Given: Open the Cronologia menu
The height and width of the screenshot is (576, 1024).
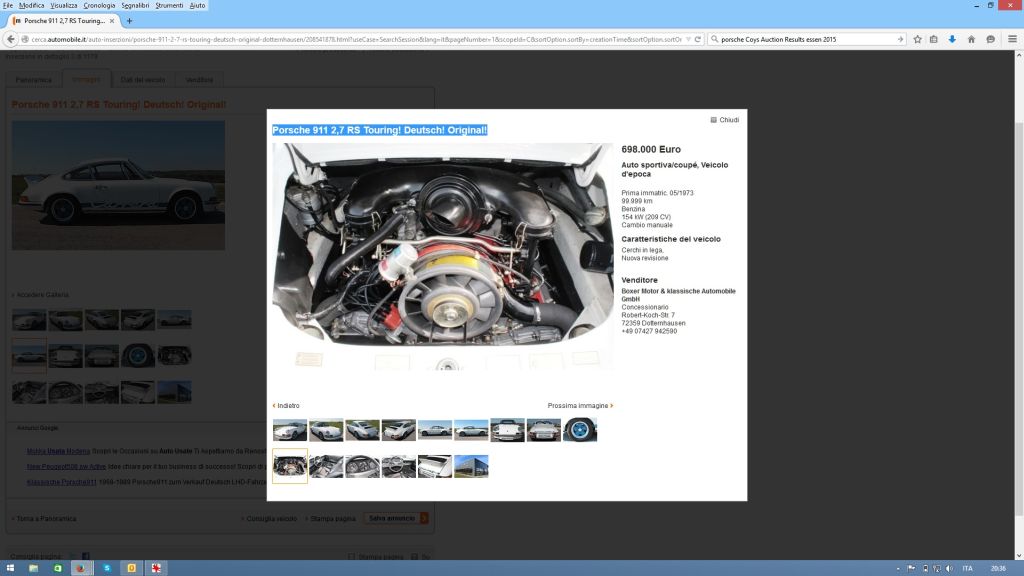Looking at the screenshot, I should pos(99,5).
